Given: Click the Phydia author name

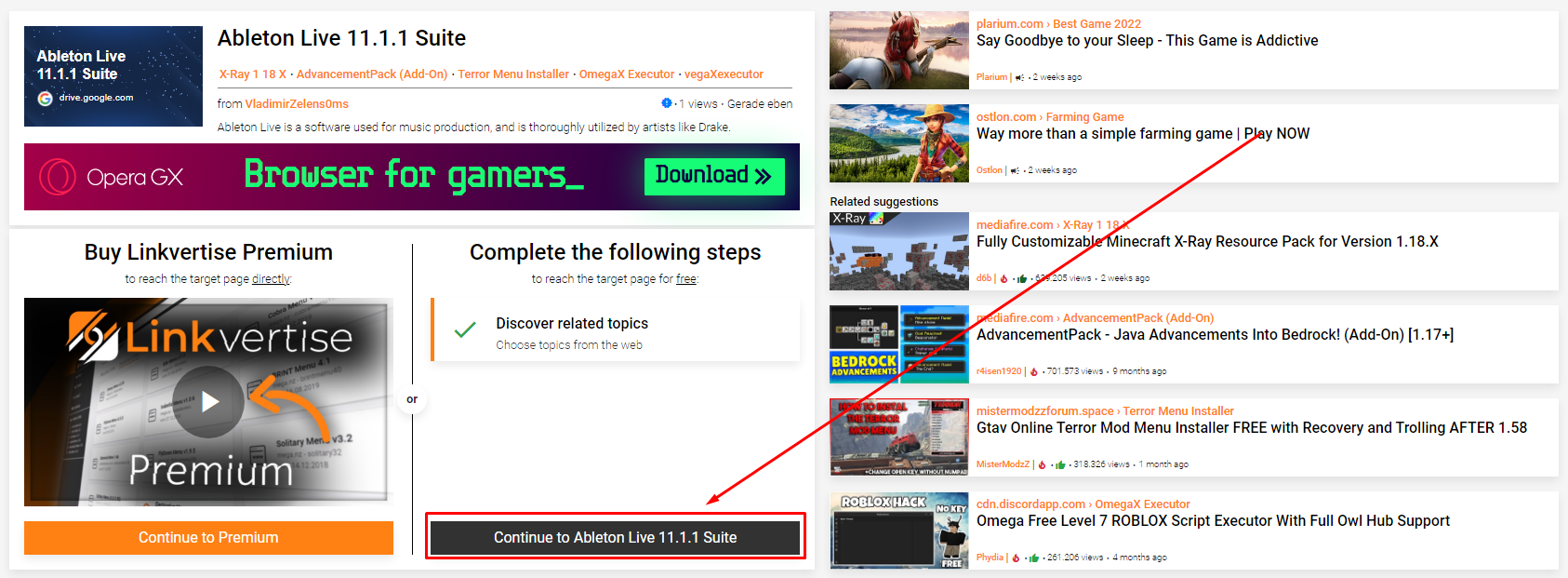Looking at the screenshot, I should 990,558.
